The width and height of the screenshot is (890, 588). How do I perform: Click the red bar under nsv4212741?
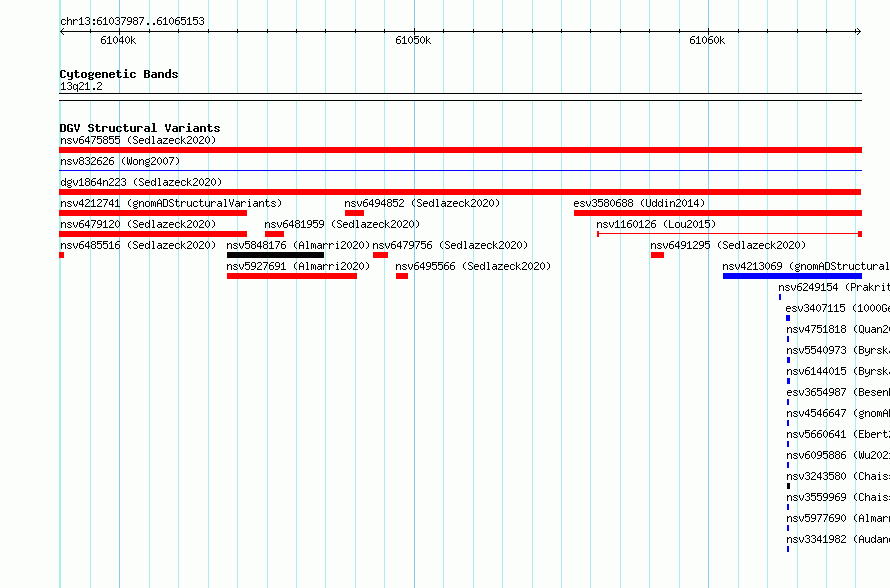click(153, 213)
